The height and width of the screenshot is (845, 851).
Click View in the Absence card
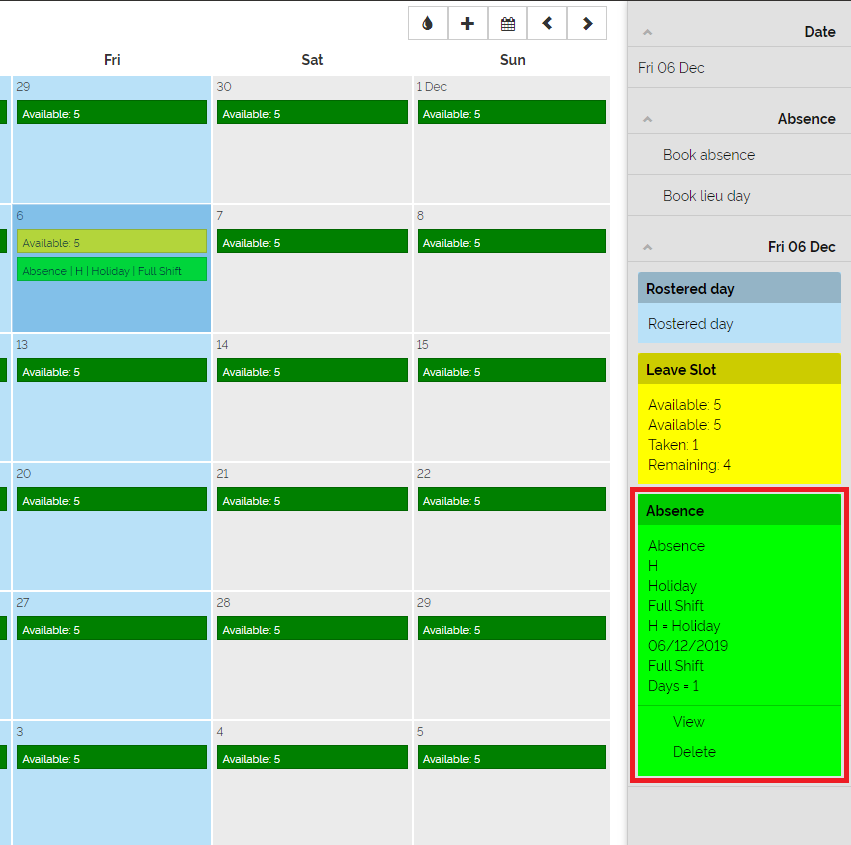pyautogui.click(x=688, y=722)
